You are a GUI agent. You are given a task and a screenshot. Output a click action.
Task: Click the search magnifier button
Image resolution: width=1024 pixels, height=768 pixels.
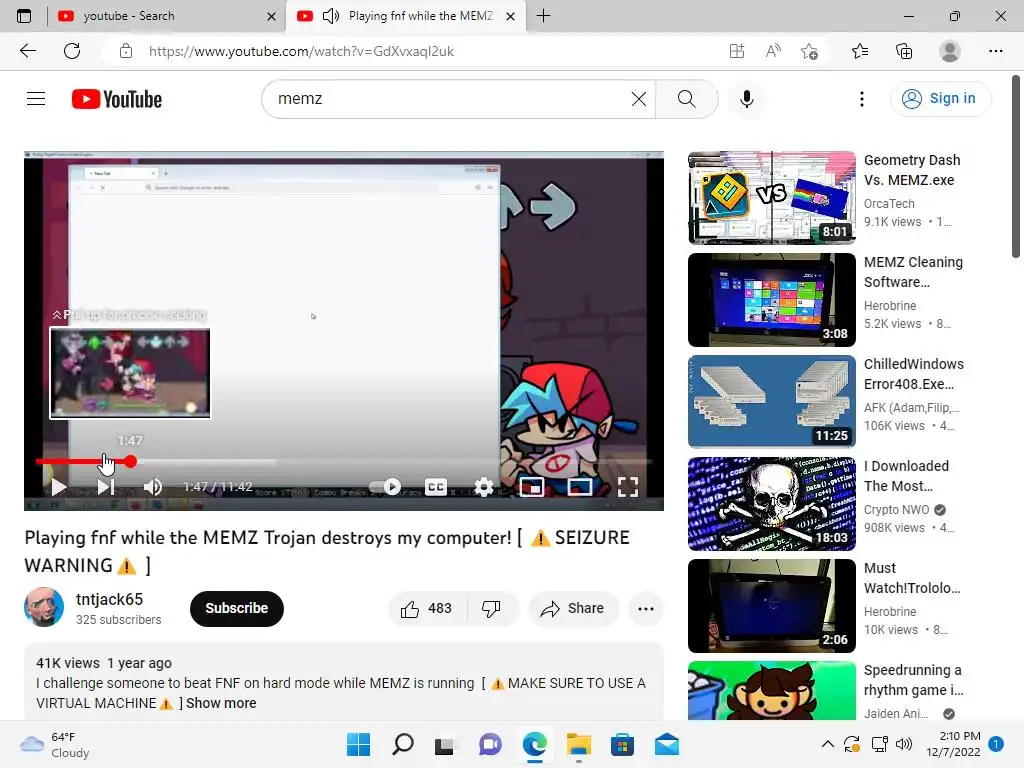[x=686, y=99]
